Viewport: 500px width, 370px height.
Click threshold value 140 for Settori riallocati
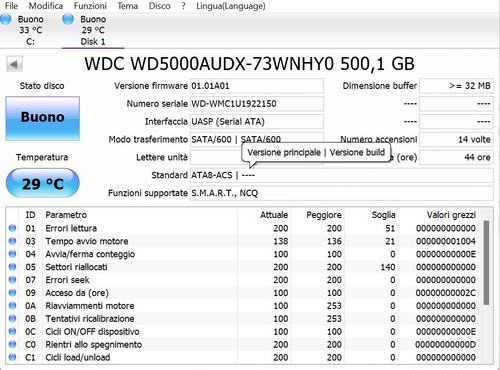click(388, 267)
